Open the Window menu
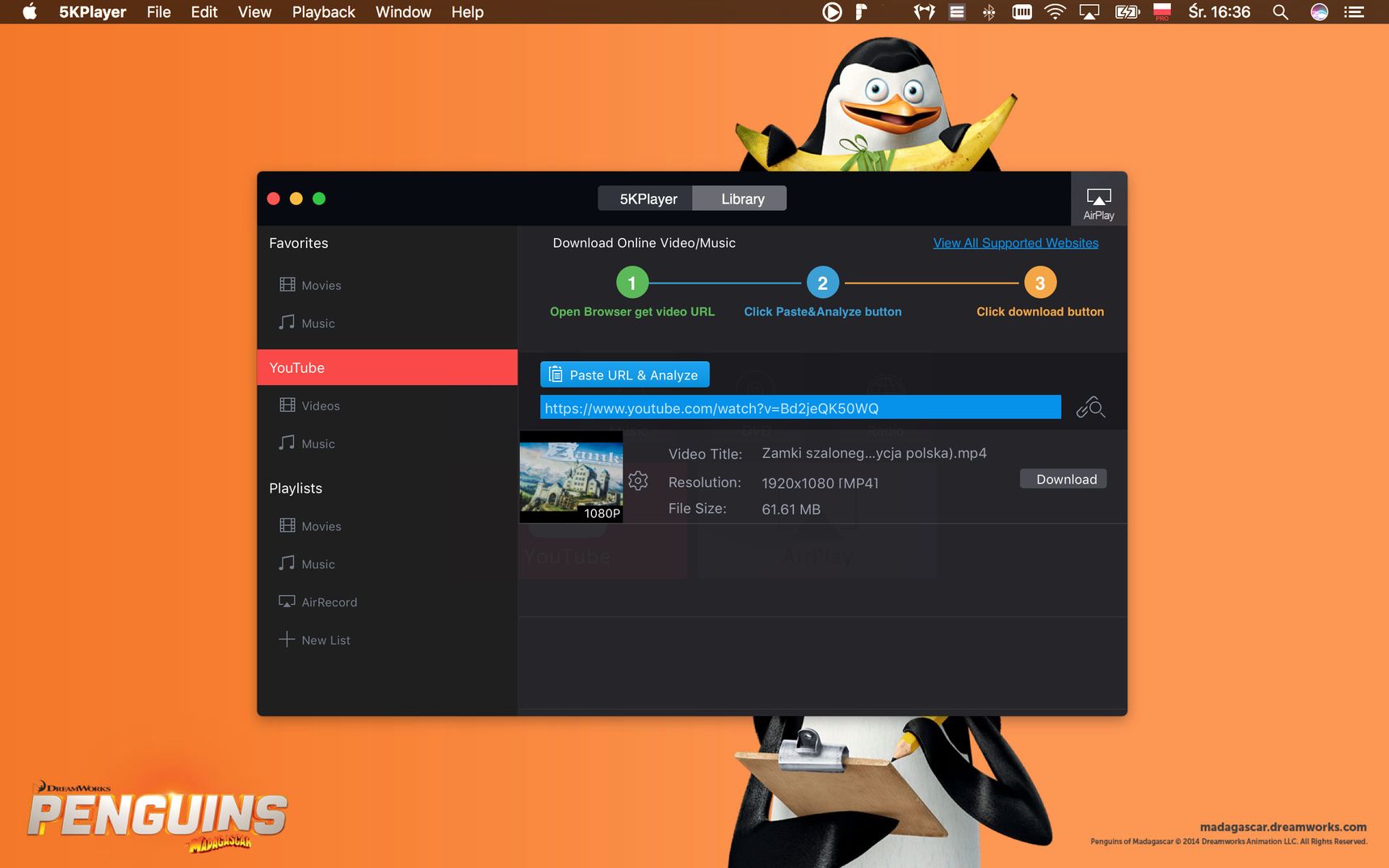The image size is (1389, 868). pos(403,12)
